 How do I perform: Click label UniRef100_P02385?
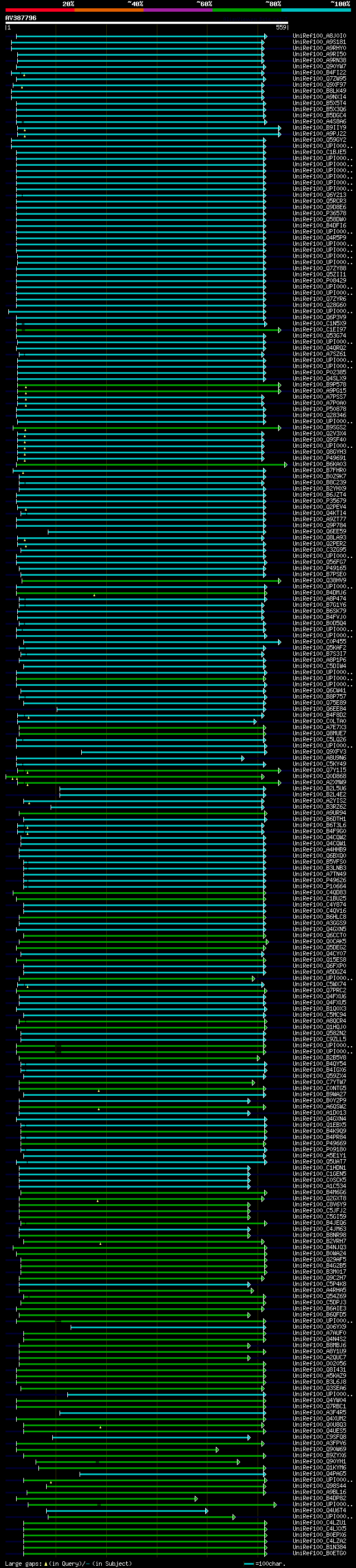pos(319,372)
